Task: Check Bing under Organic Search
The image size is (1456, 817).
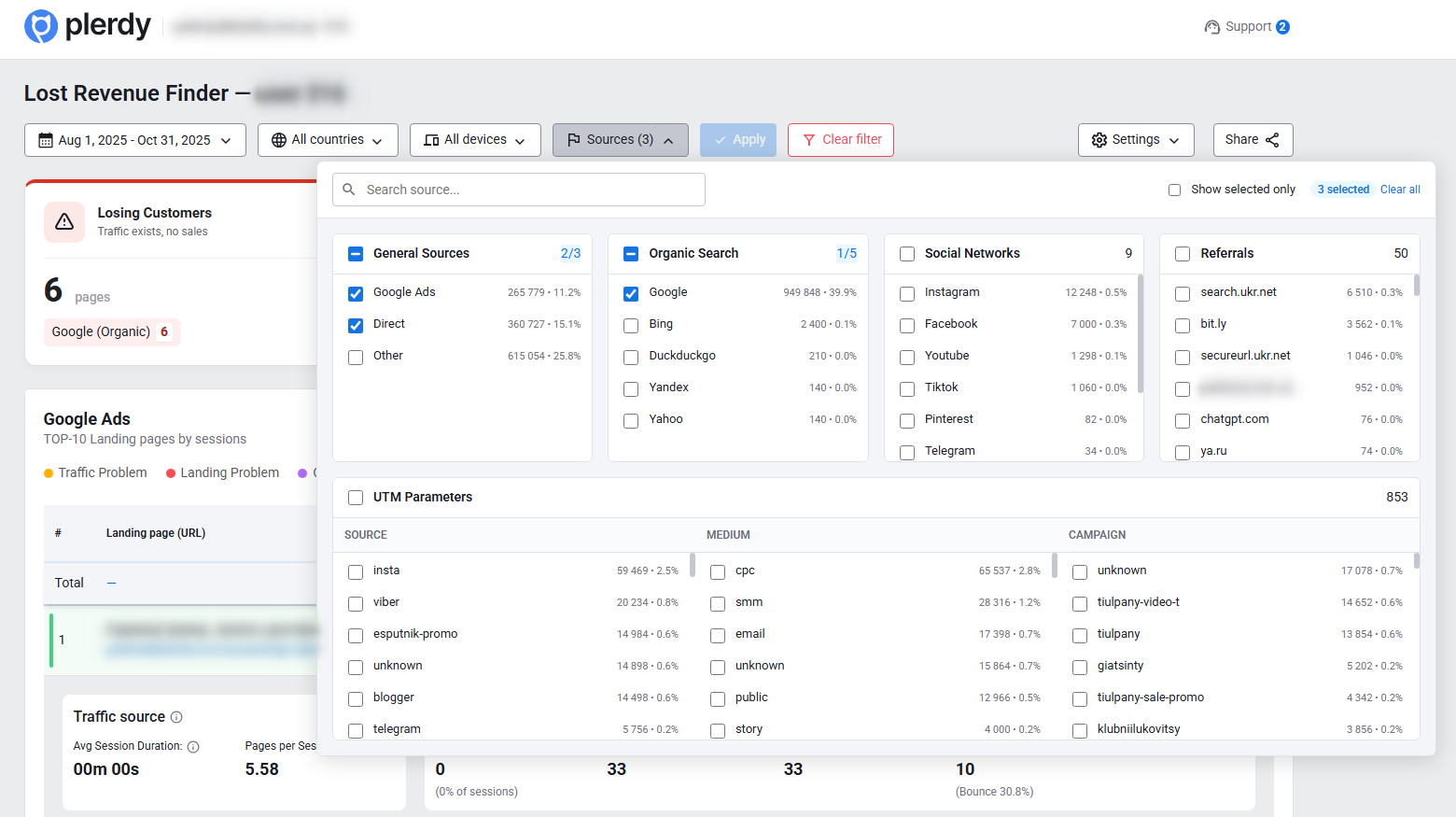Action: 630,325
